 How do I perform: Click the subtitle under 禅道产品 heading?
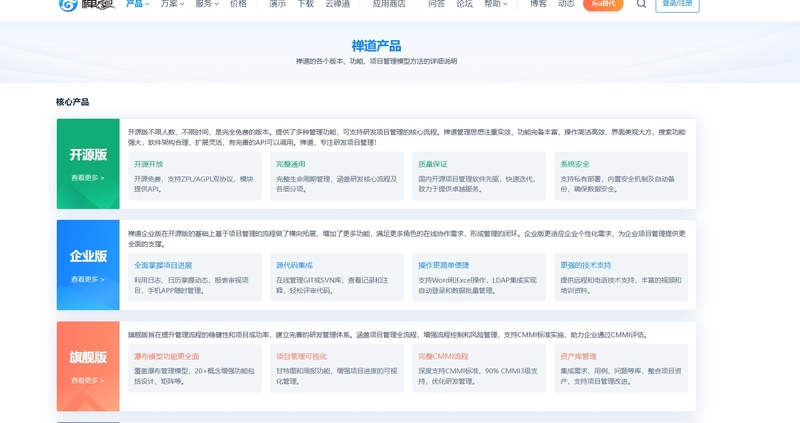coord(377,61)
